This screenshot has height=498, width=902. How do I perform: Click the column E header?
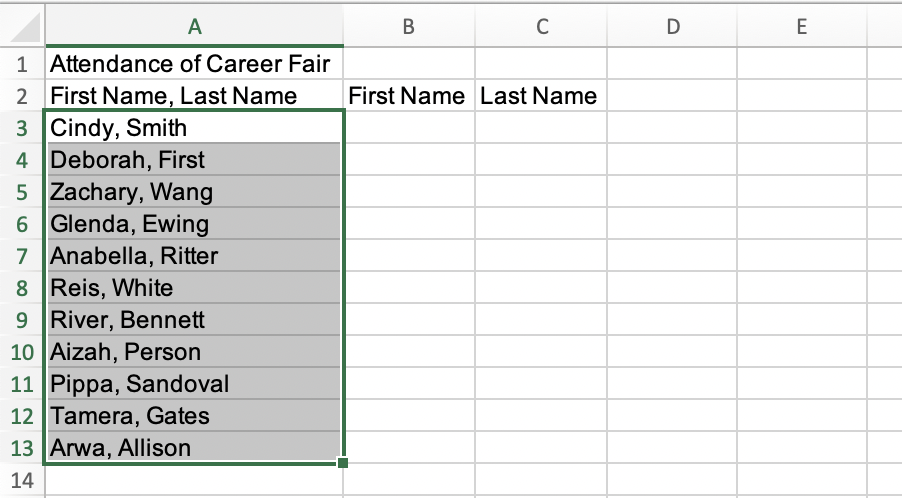[x=801, y=28]
